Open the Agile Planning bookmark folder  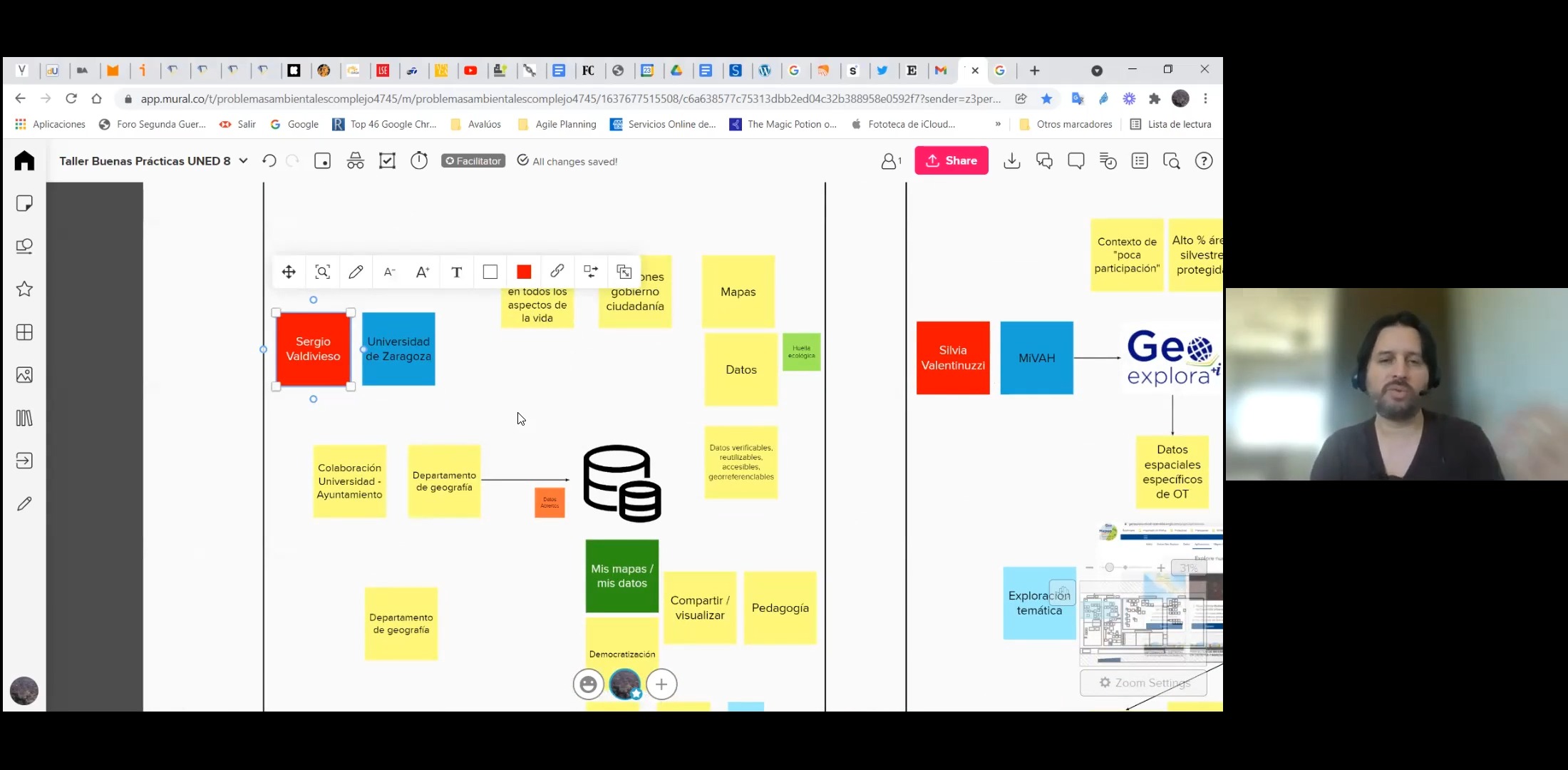(557, 124)
